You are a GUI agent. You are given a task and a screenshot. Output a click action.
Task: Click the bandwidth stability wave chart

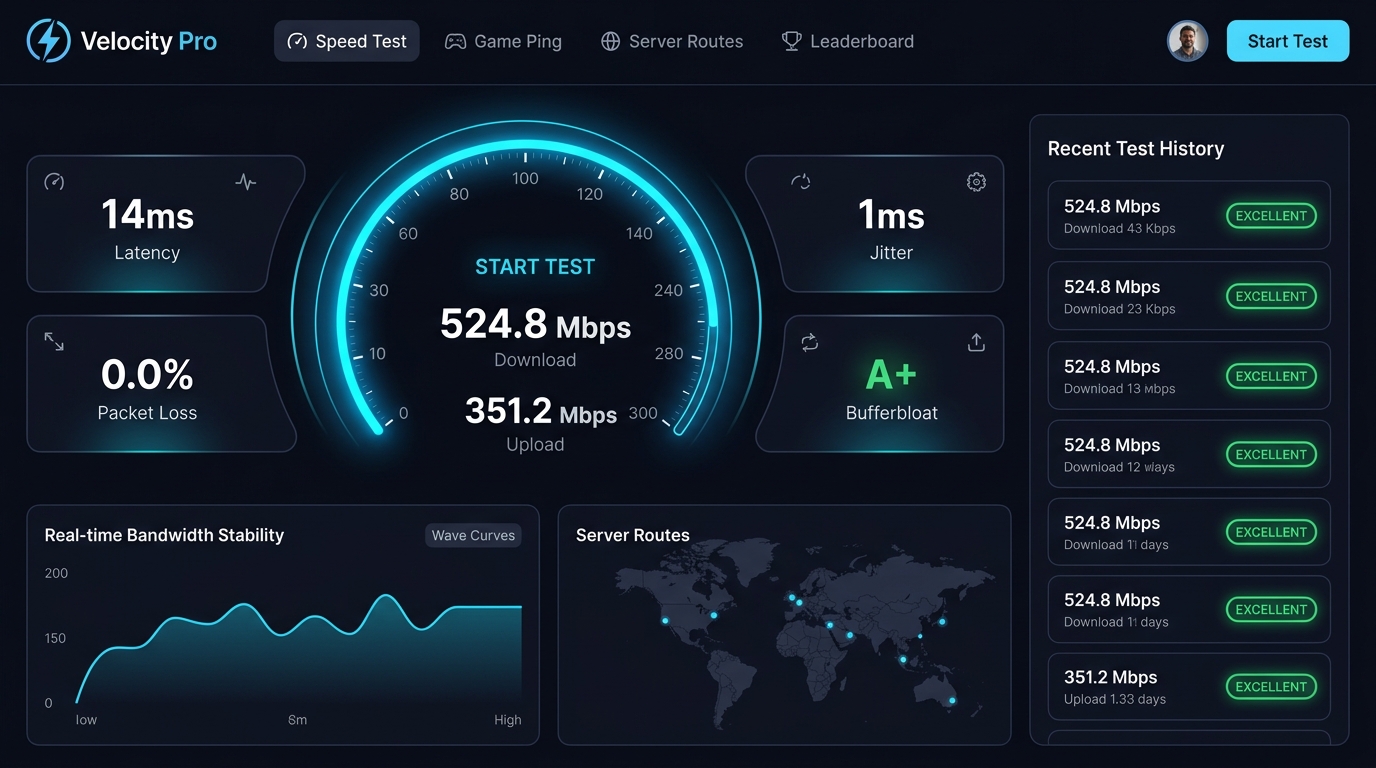click(299, 650)
